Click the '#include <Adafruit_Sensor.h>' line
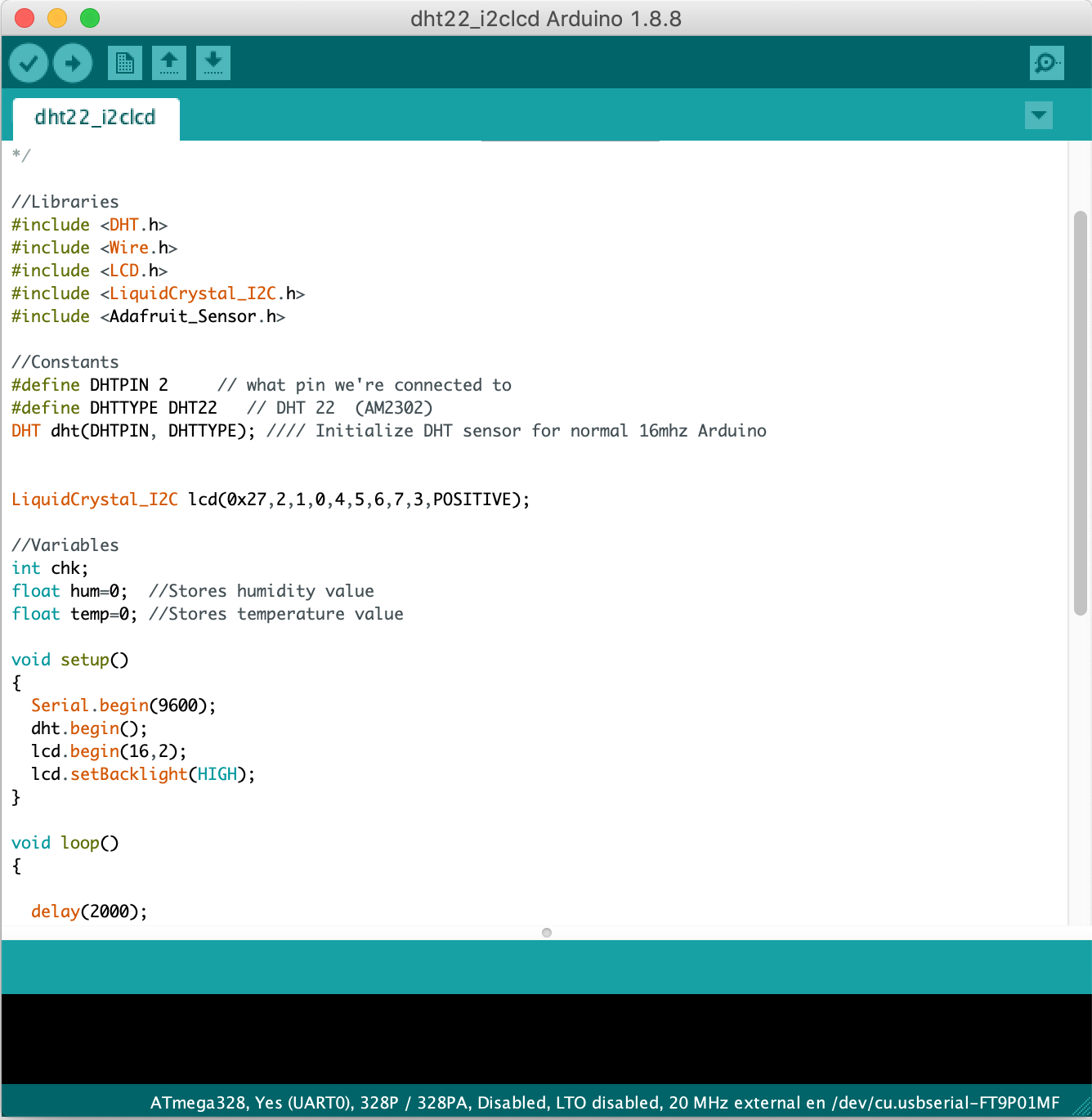Screen dimensions: 1092x1120 149,316
